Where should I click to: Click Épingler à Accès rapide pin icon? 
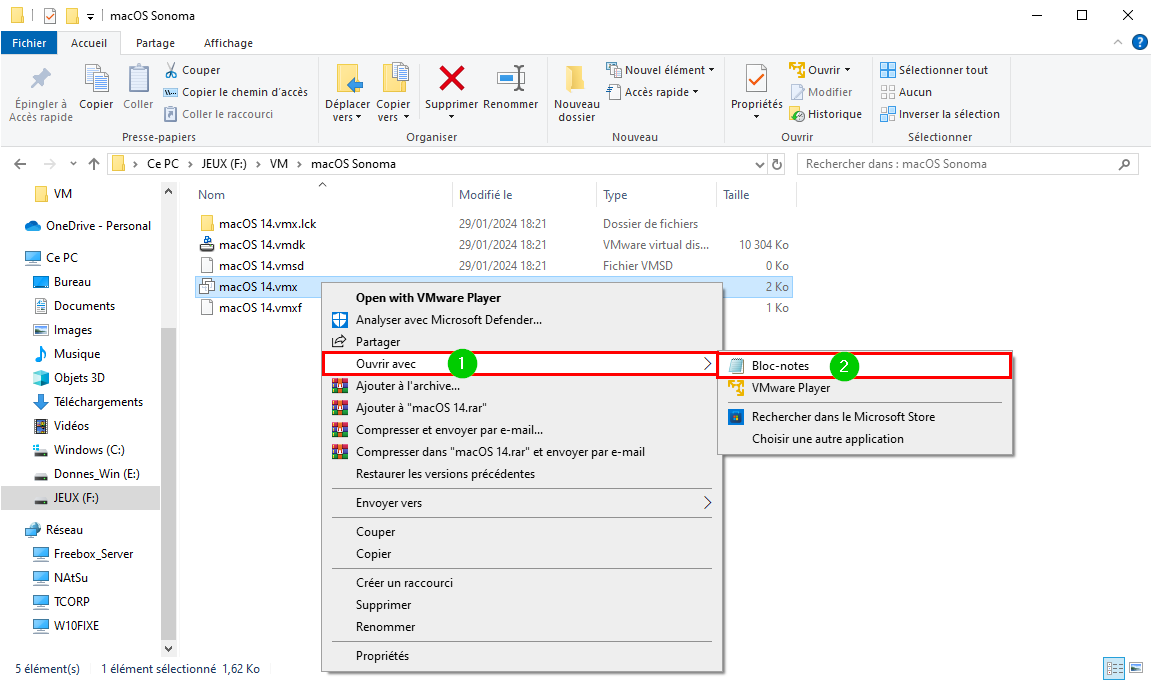pos(40,79)
